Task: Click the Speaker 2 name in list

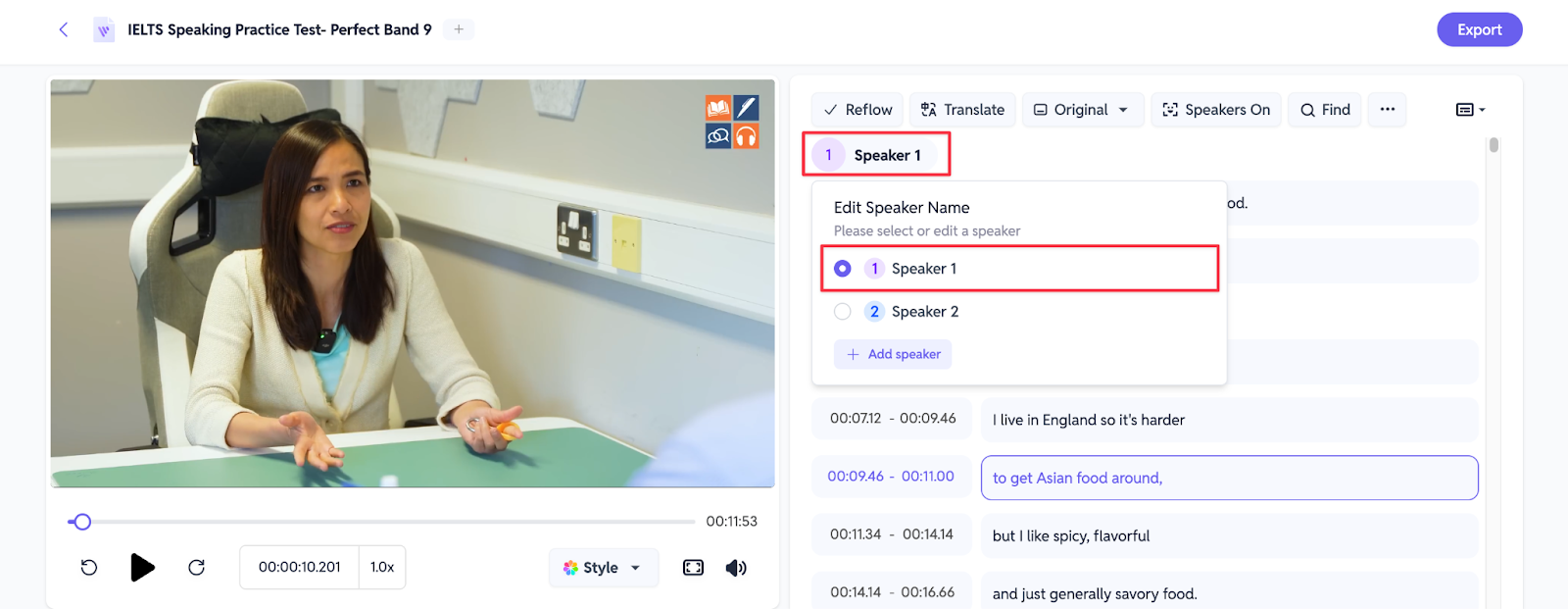Action: tap(924, 312)
